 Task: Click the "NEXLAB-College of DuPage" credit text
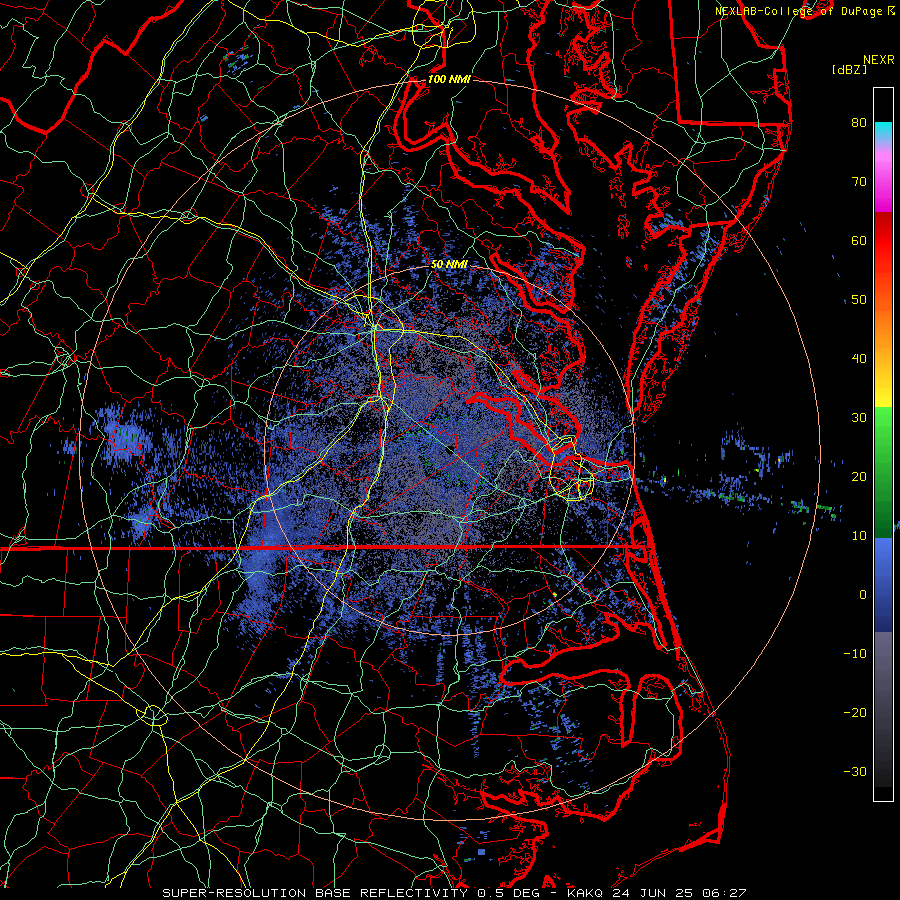pyautogui.click(x=798, y=11)
